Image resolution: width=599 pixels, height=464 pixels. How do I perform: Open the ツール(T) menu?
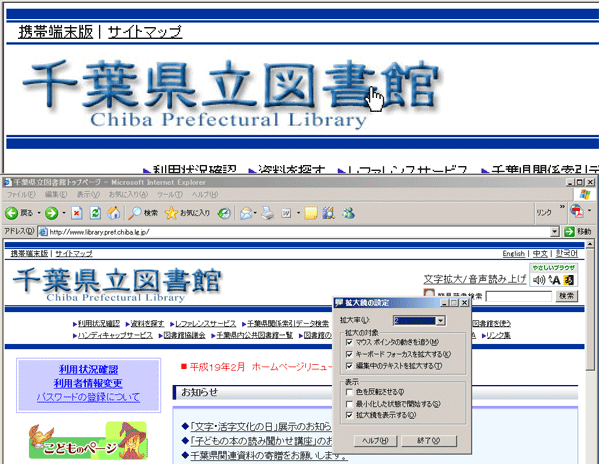[x=170, y=194]
